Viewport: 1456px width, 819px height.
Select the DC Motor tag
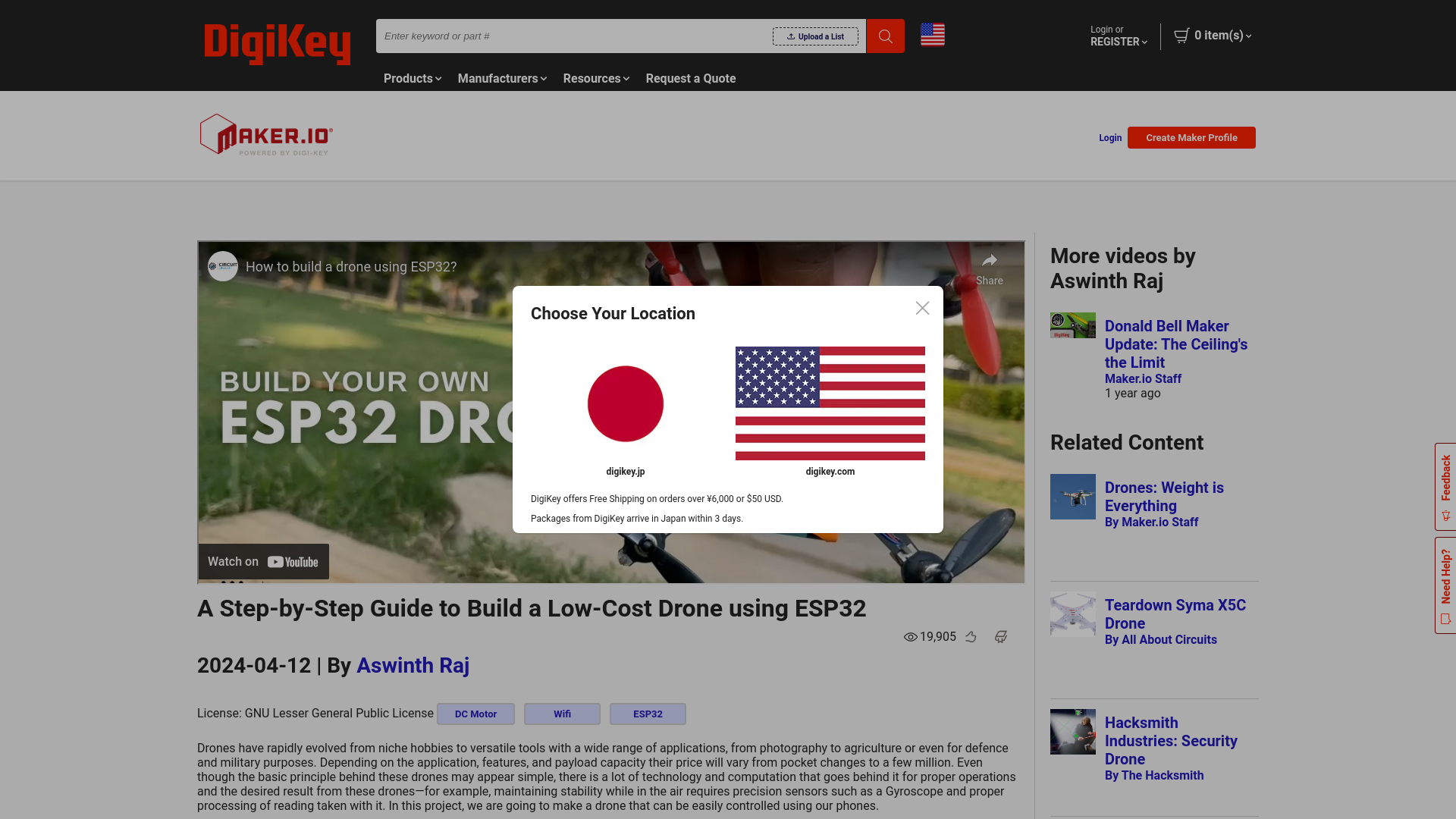[x=475, y=714]
